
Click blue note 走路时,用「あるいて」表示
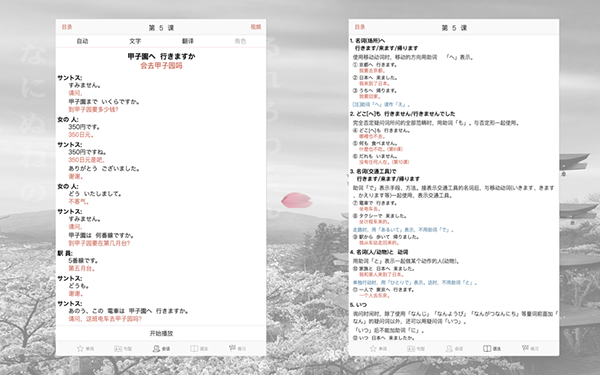403,230
